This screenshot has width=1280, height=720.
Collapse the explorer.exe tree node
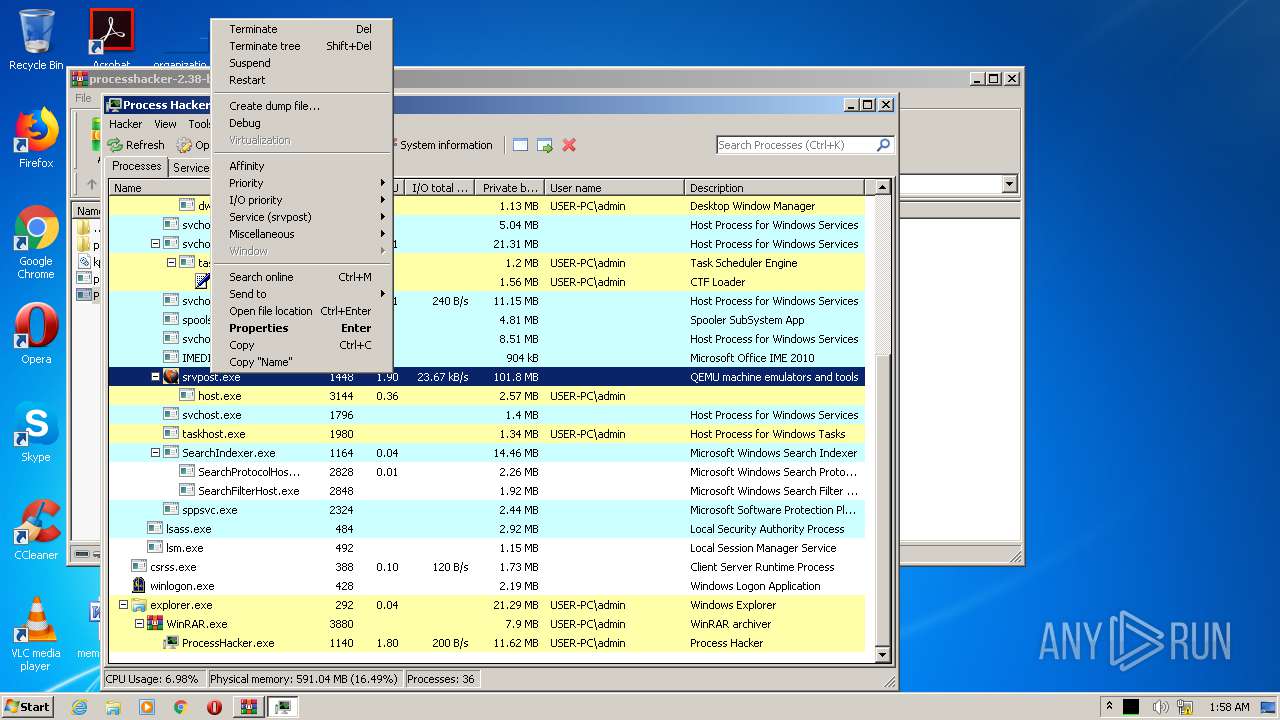click(x=123, y=605)
